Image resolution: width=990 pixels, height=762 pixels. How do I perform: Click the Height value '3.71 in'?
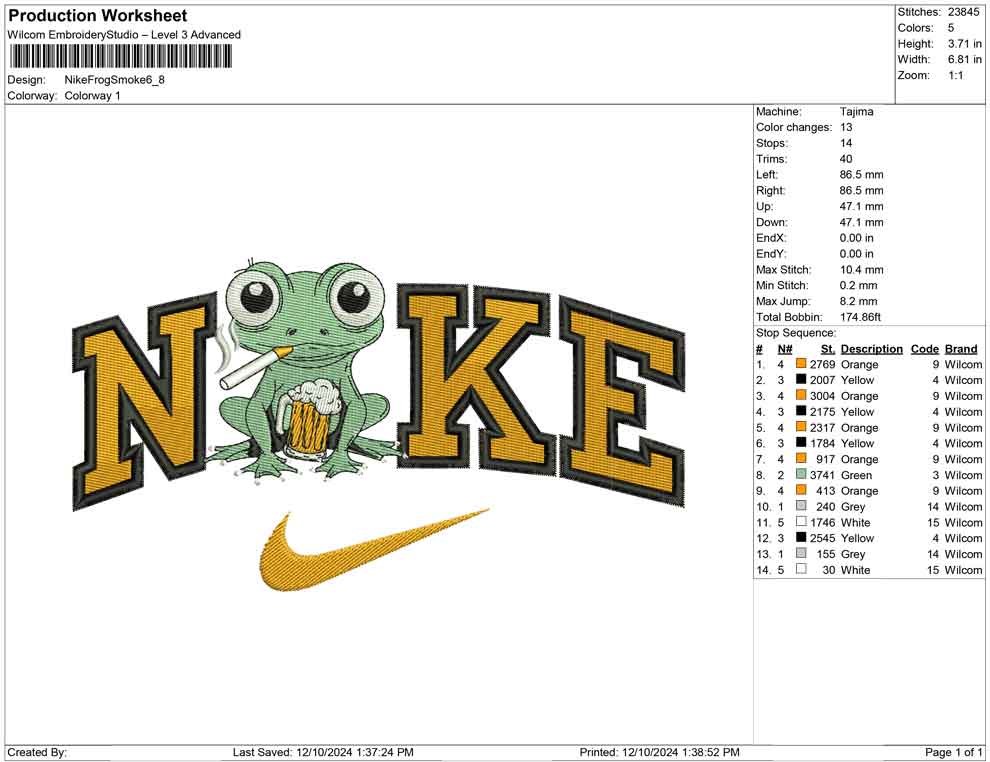tap(965, 44)
